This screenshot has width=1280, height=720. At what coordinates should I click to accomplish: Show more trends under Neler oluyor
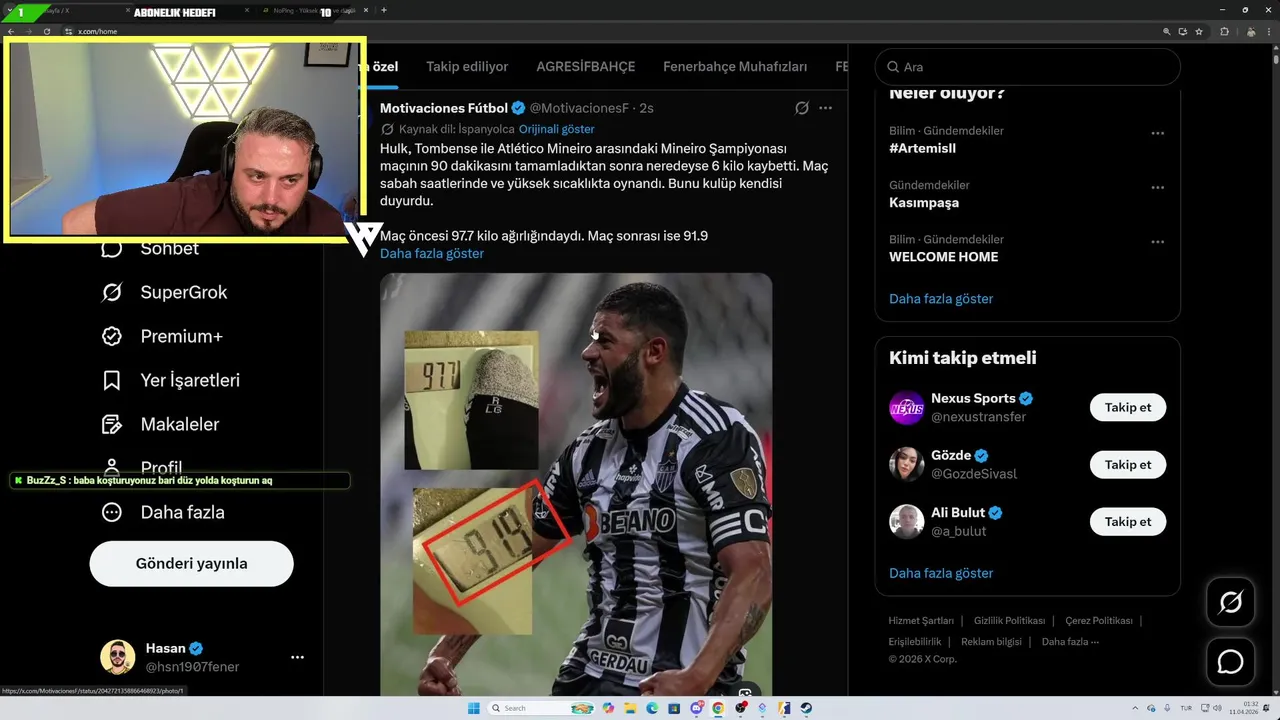[941, 299]
